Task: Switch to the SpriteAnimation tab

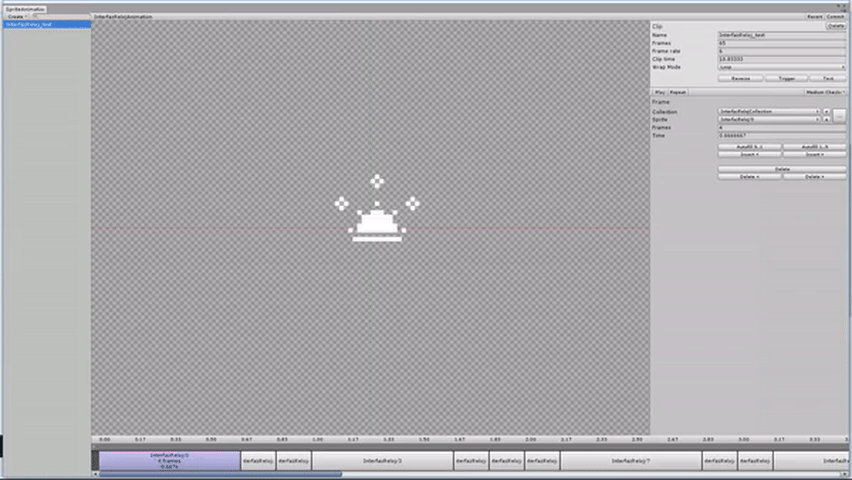Action: 24,9
